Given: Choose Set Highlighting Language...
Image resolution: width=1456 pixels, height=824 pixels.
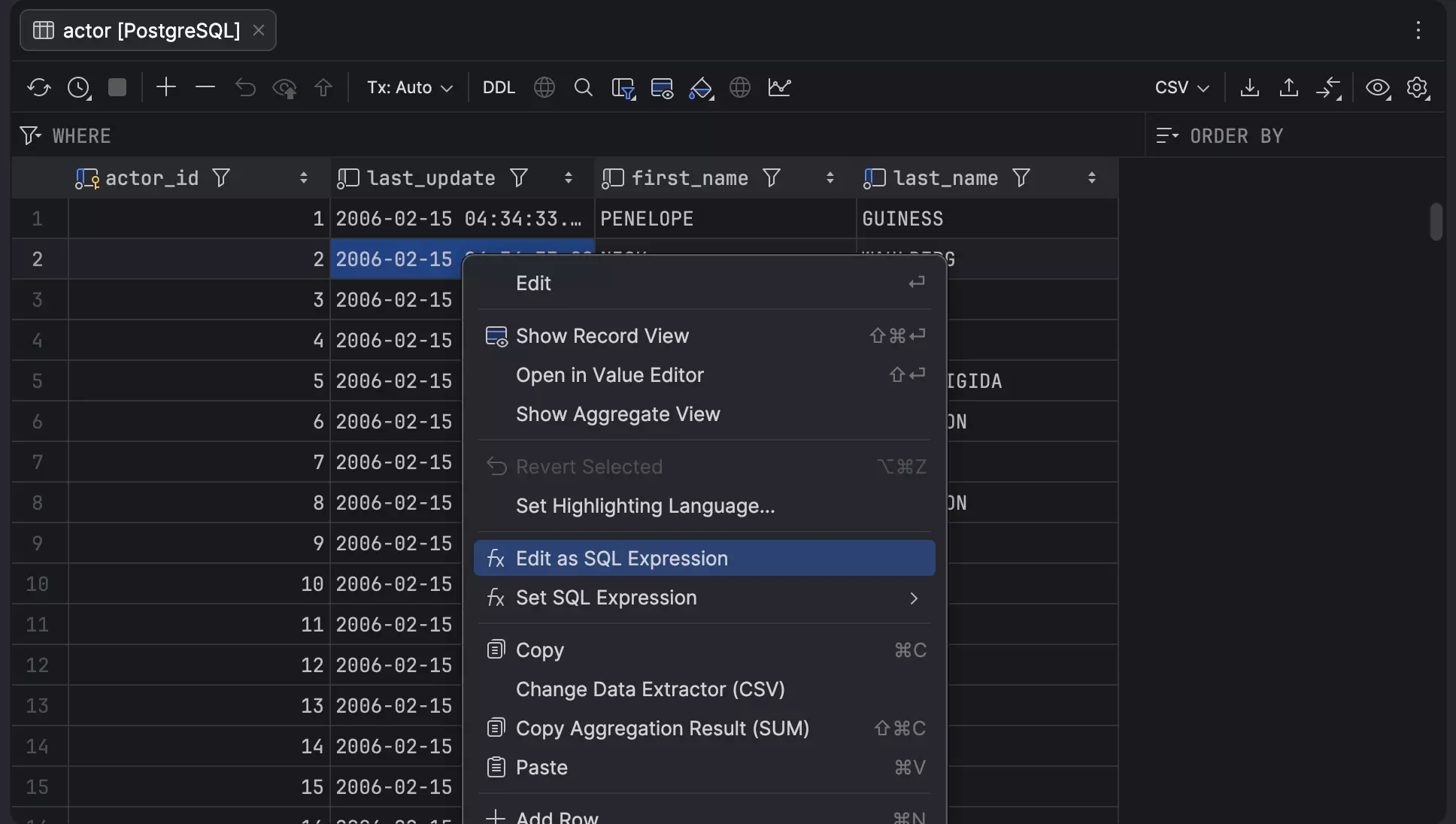Looking at the screenshot, I should click(x=705, y=506).
